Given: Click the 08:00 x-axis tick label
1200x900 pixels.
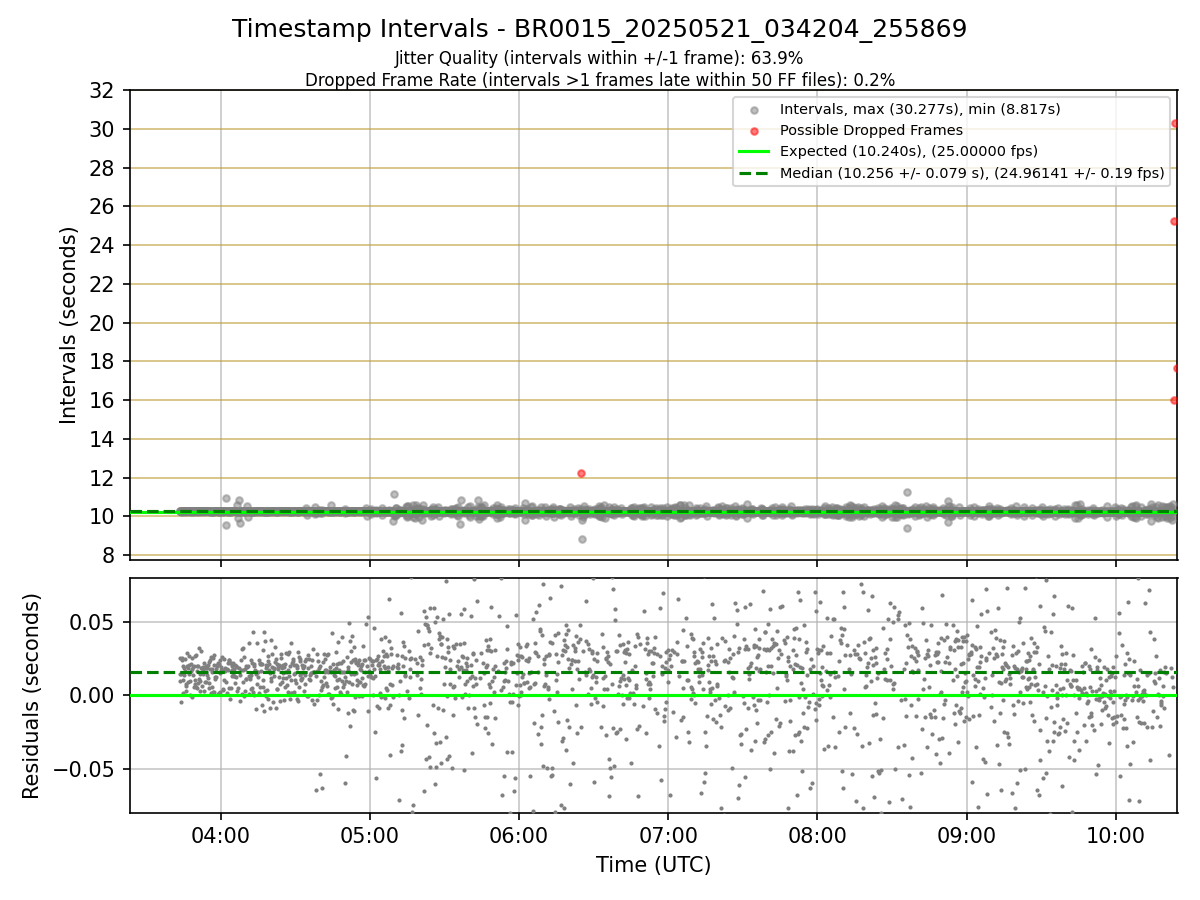Looking at the screenshot, I should pyautogui.click(x=817, y=835).
